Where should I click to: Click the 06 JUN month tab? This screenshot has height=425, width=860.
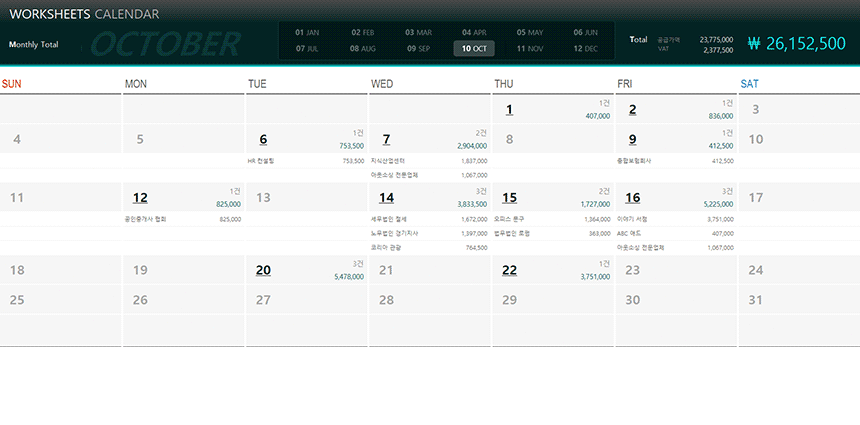pyautogui.click(x=585, y=32)
